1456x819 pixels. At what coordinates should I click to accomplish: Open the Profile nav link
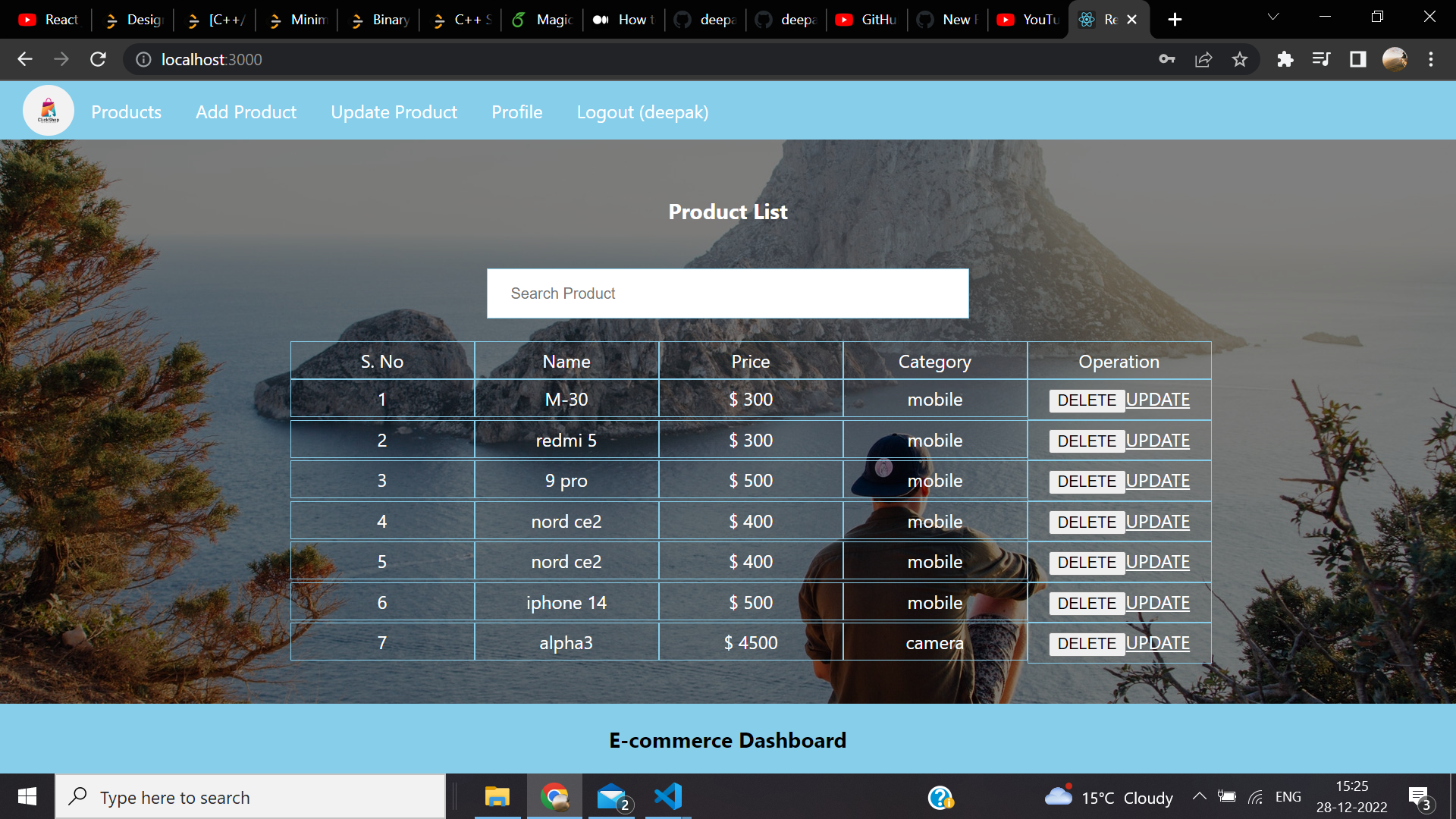click(516, 112)
